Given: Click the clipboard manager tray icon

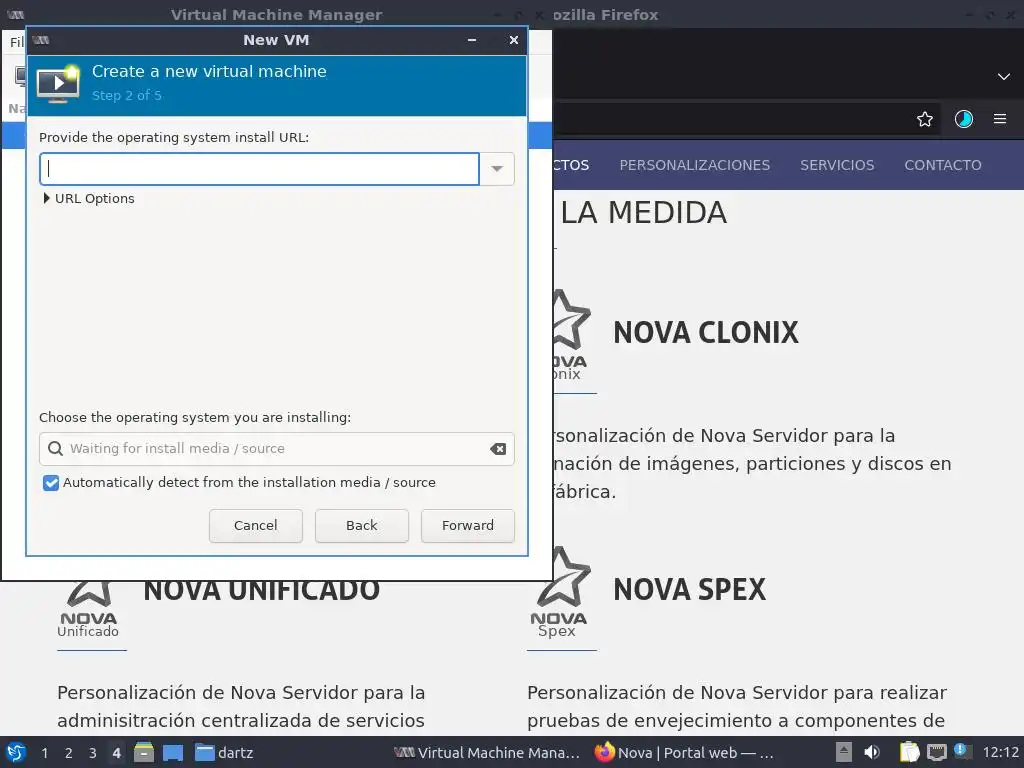Looking at the screenshot, I should [909, 752].
